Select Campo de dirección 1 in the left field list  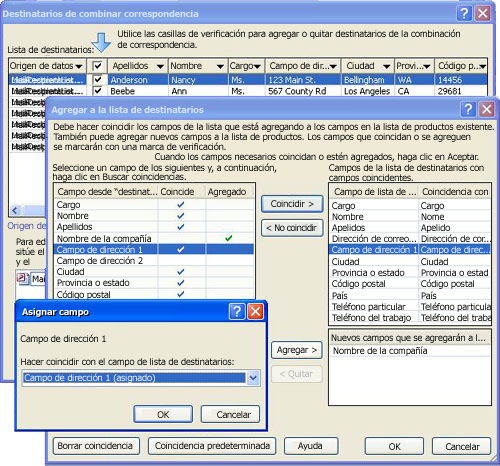(x=154, y=249)
